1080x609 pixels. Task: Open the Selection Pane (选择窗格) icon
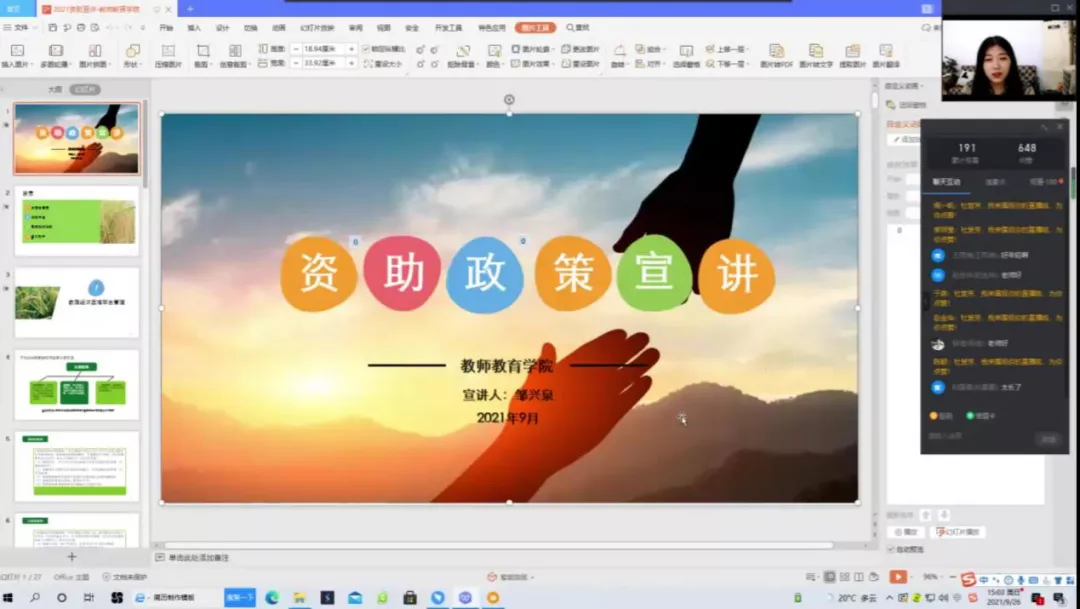coord(686,51)
